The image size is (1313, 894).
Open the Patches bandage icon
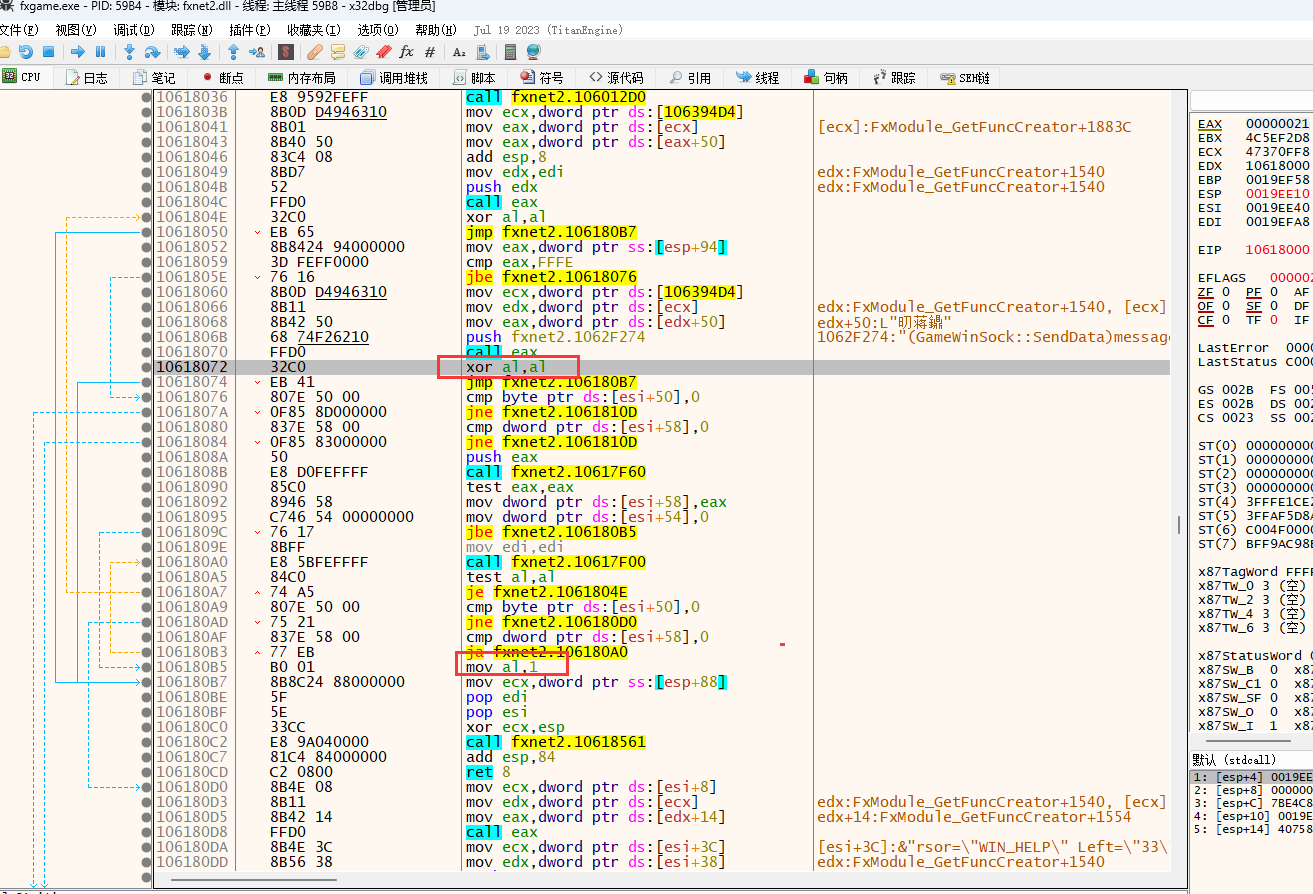(x=315, y=52)
